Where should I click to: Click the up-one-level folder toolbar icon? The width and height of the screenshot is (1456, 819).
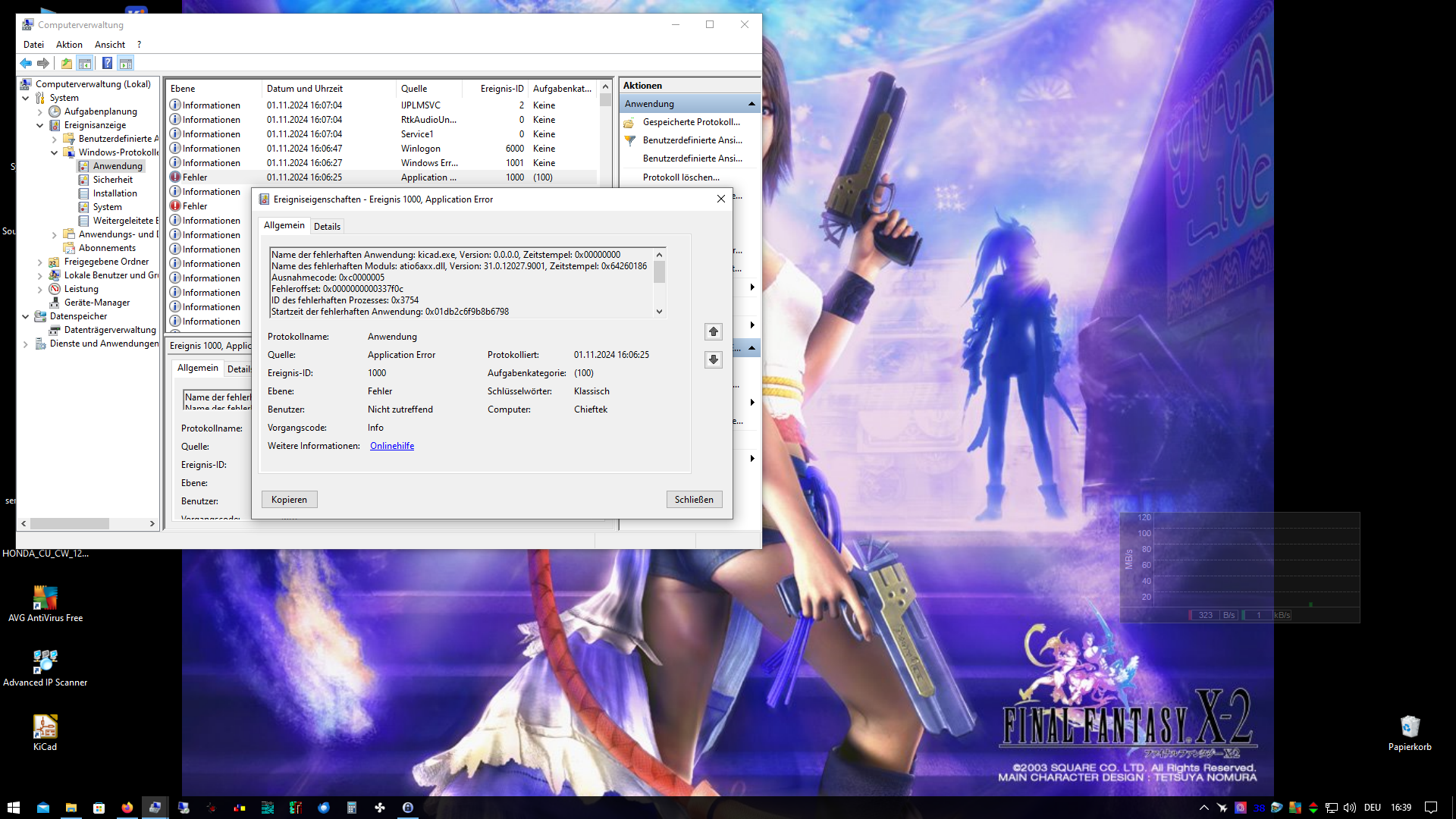pyautogui.click(x=67, y=64)
